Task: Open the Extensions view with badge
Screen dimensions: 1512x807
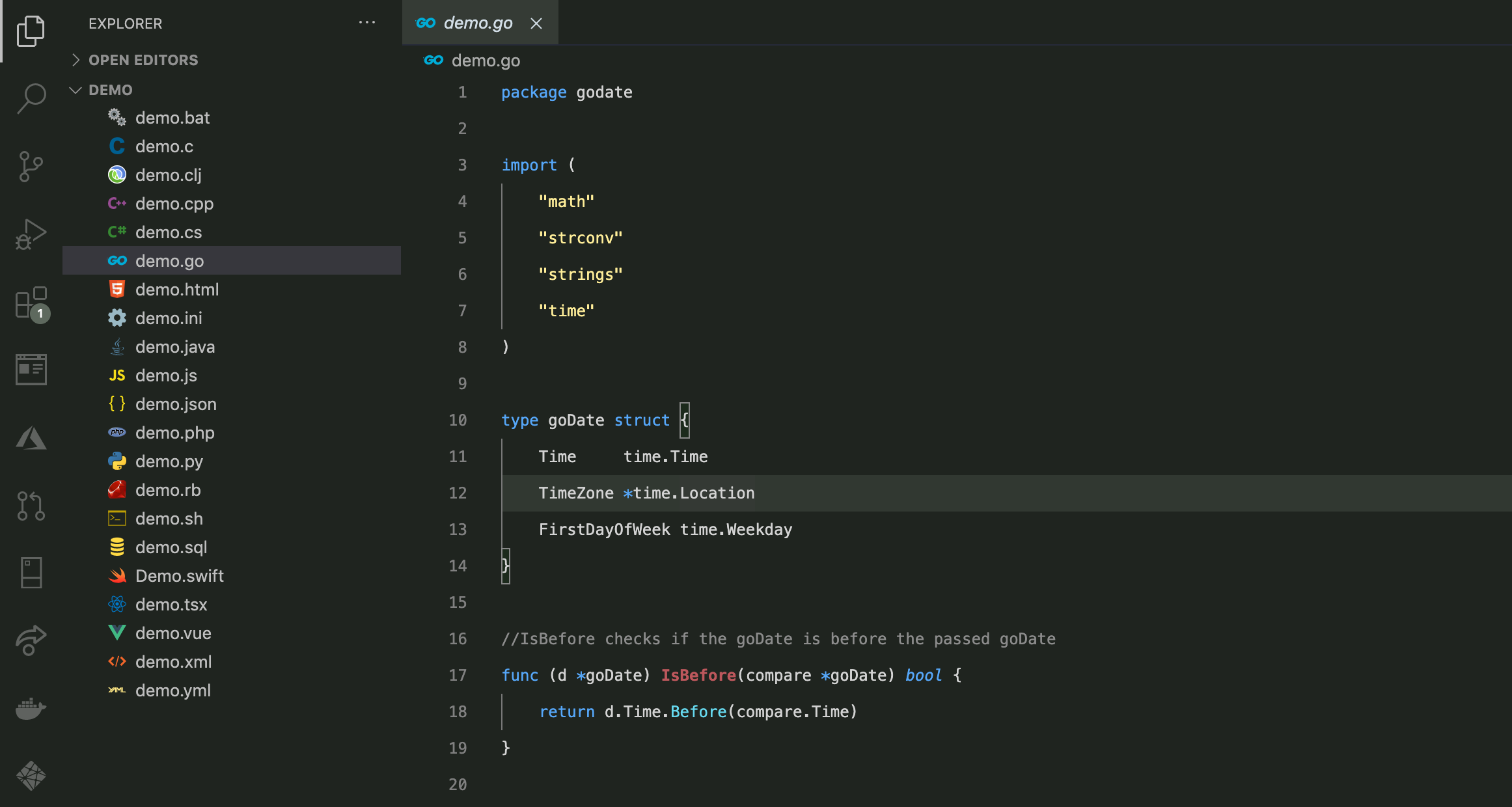Action: pos(31,303)
